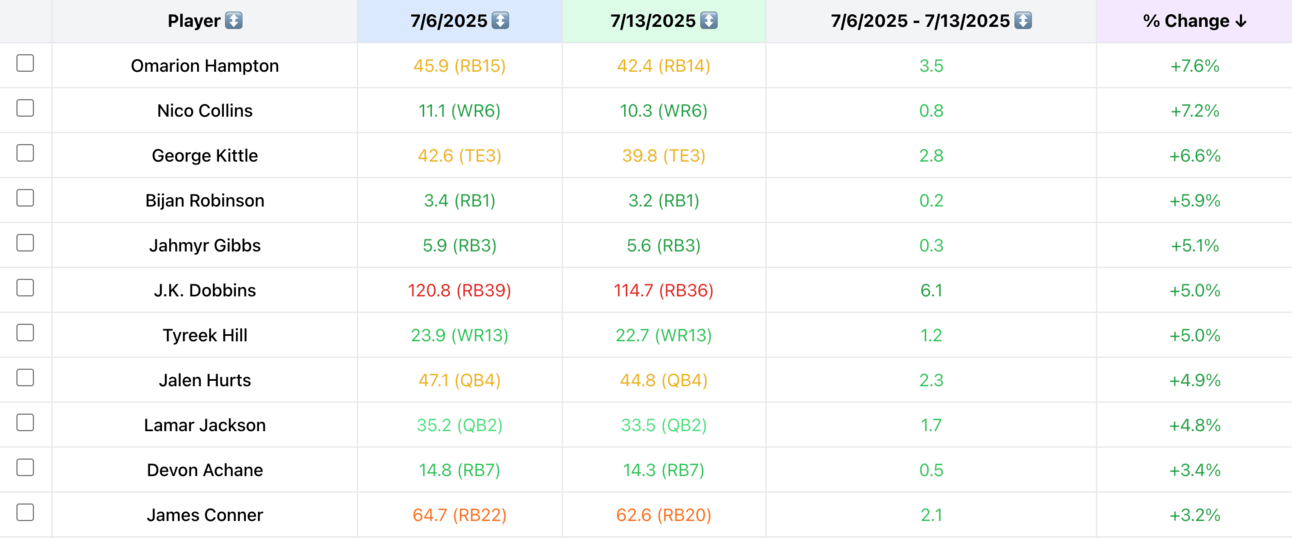The height and width of the screenshot is (538, 1292).
Task: Mark the Jahmyr Gibbs checkbox
Action: tap(25, 243)
